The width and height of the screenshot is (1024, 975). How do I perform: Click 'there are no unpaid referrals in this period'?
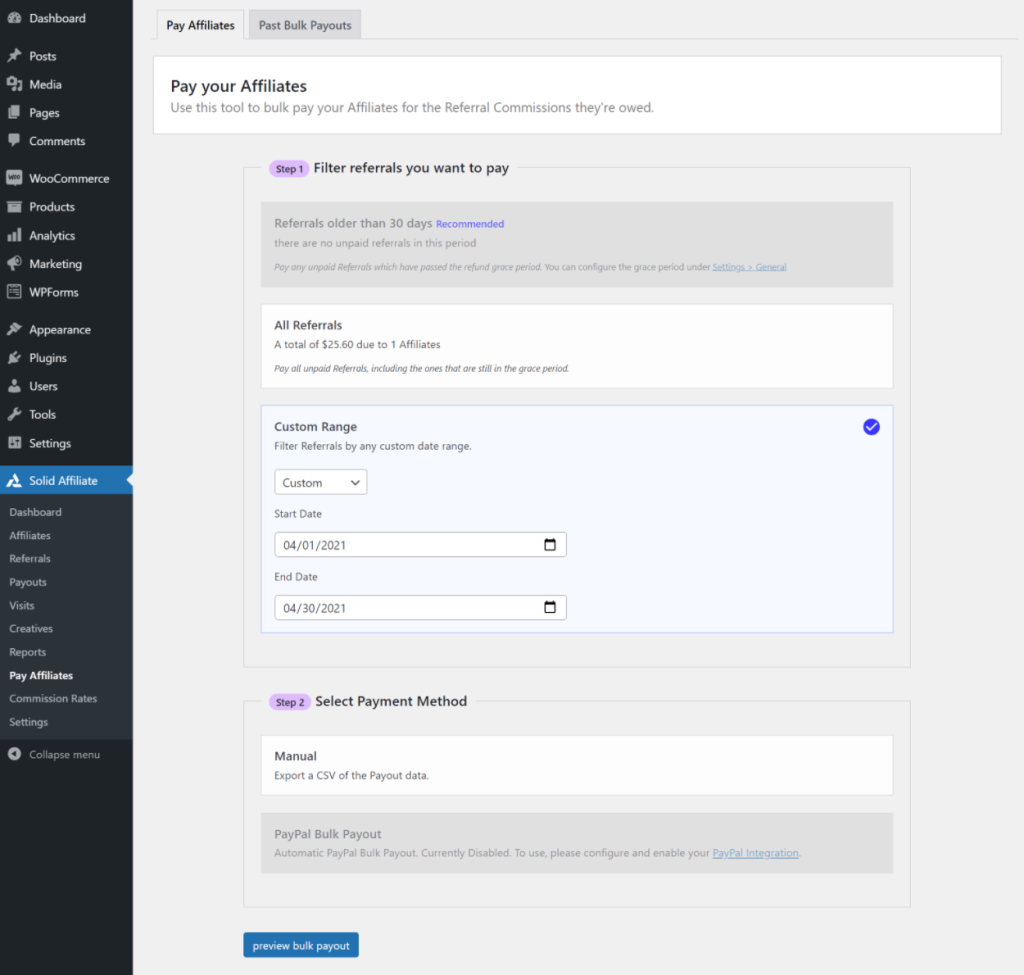point(375,243)
